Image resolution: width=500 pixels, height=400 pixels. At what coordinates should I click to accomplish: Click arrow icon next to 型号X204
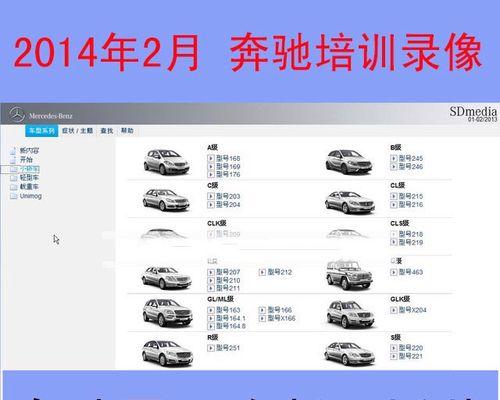point(394,310)
